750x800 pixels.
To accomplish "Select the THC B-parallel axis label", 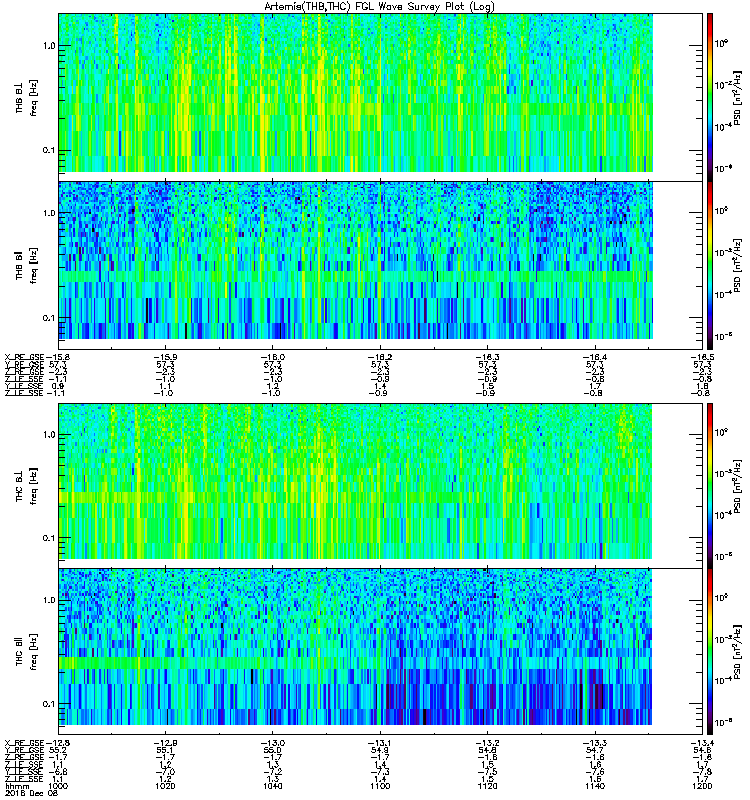I will click(x=19, y=654).
